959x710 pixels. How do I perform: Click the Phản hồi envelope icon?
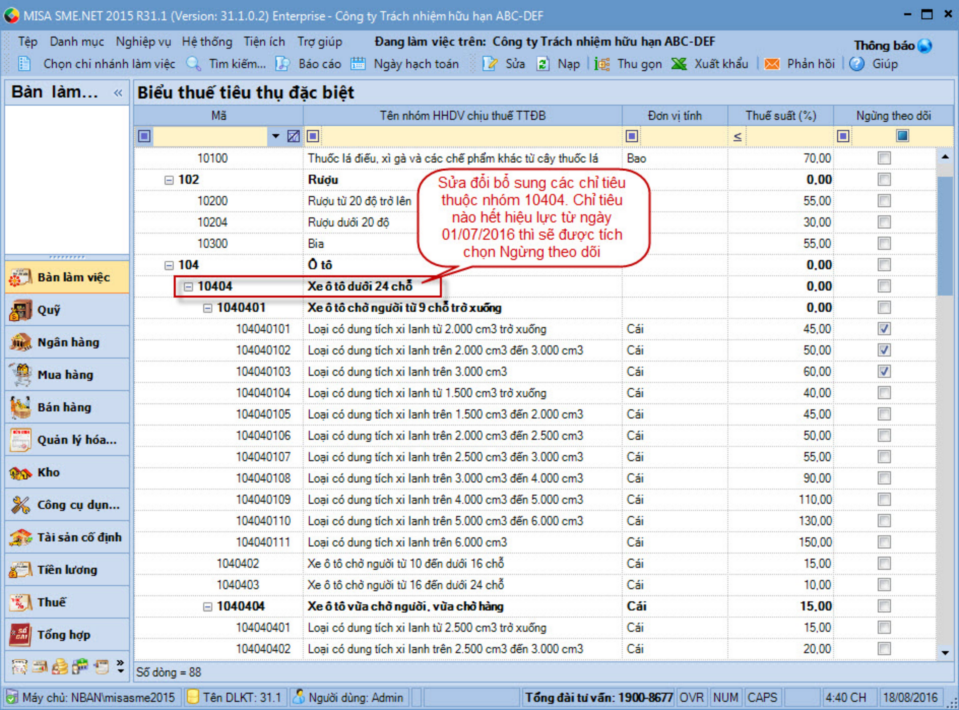point(772,64)
